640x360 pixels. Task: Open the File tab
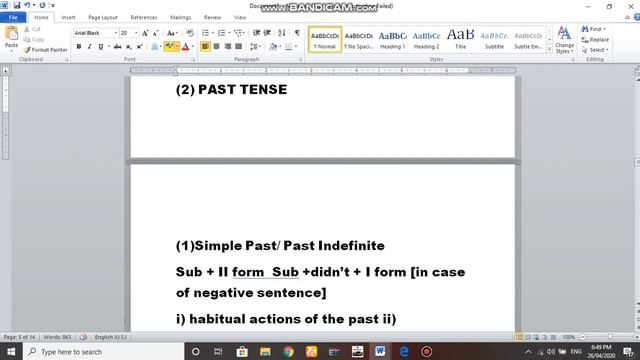(x=13, y=17)
